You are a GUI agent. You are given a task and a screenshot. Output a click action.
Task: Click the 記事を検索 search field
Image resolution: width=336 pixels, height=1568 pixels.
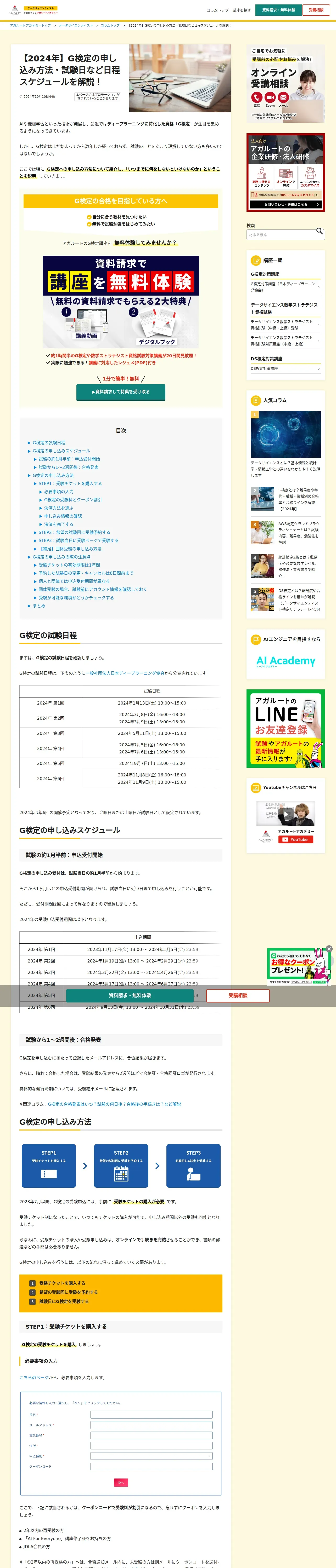[285, 234]
